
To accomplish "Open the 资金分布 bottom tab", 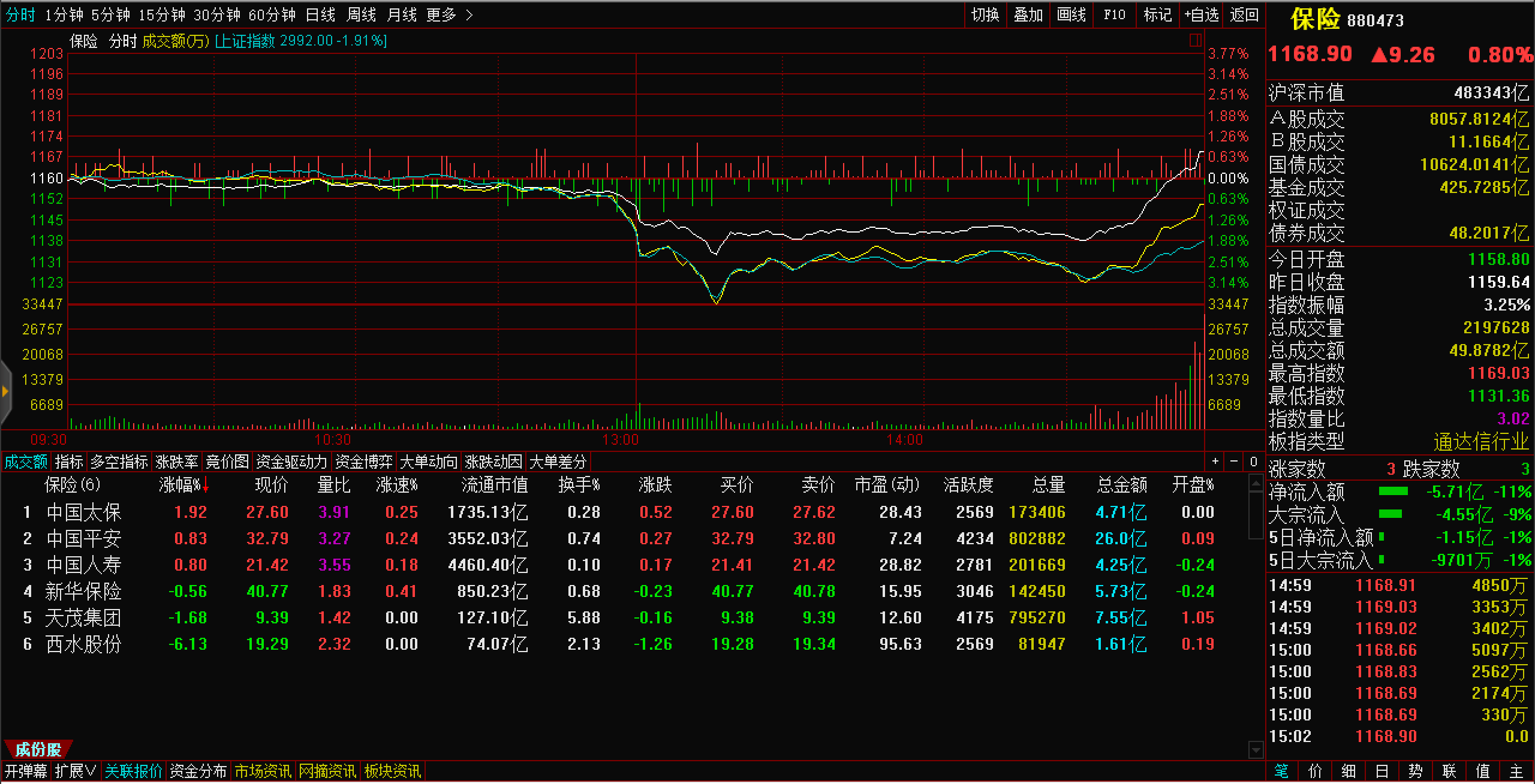I will 198,771.
